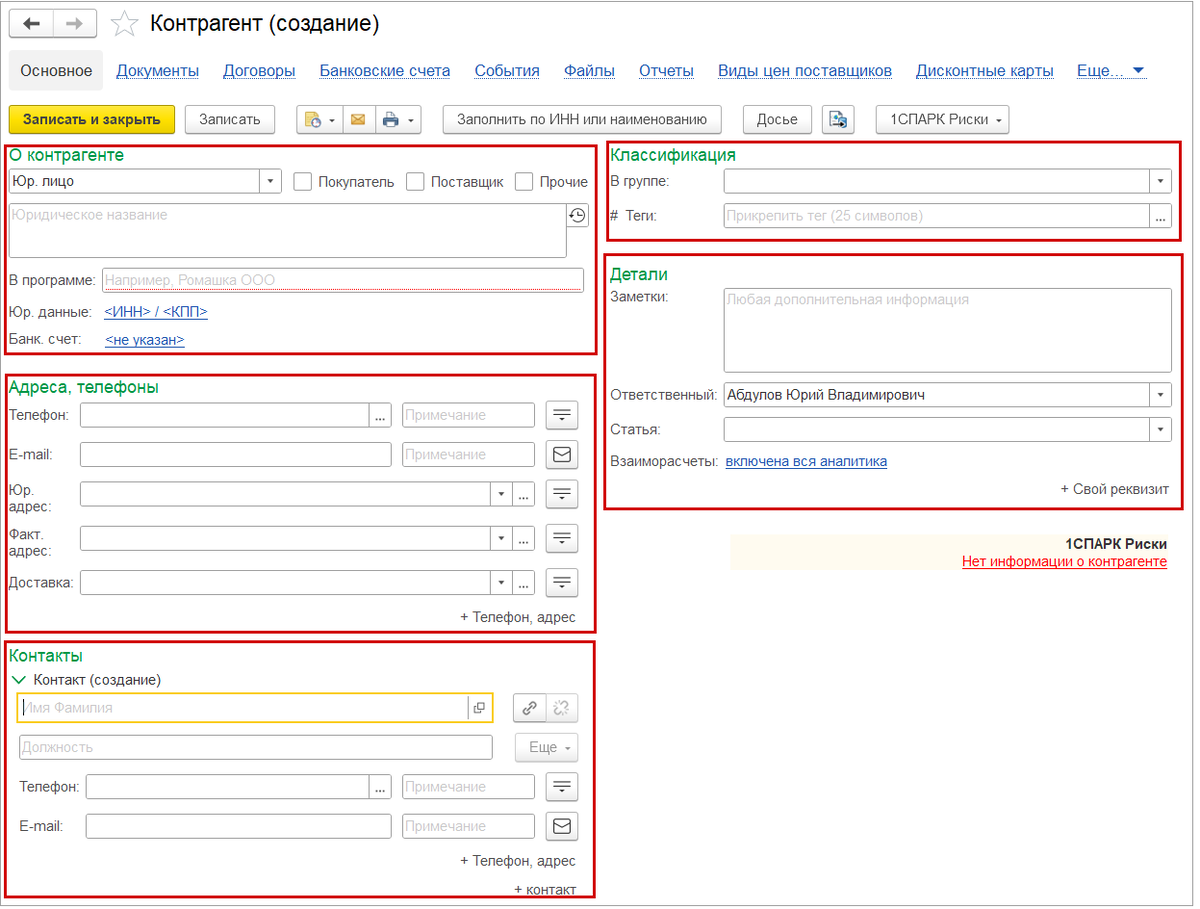The image size is (1200, 909).
Task: Click + контакт link
Action: 545,889
